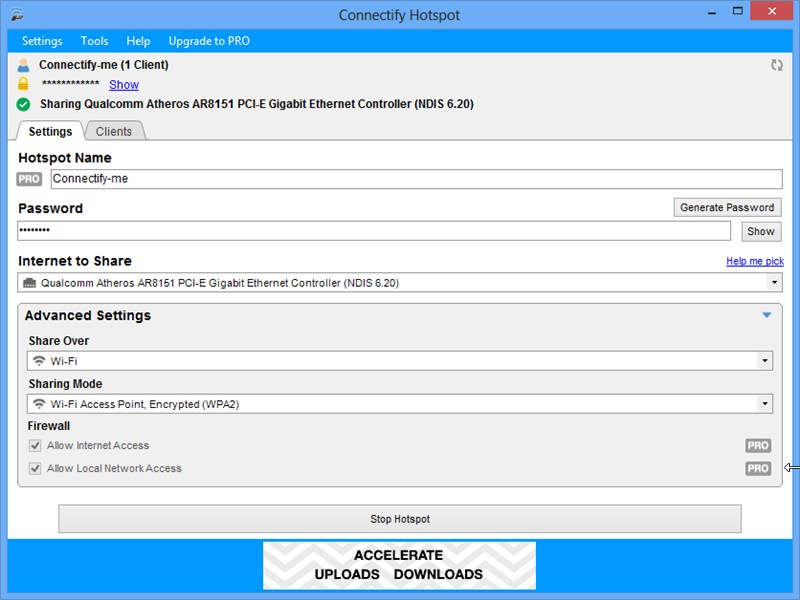Select the Settings tab

50,131
